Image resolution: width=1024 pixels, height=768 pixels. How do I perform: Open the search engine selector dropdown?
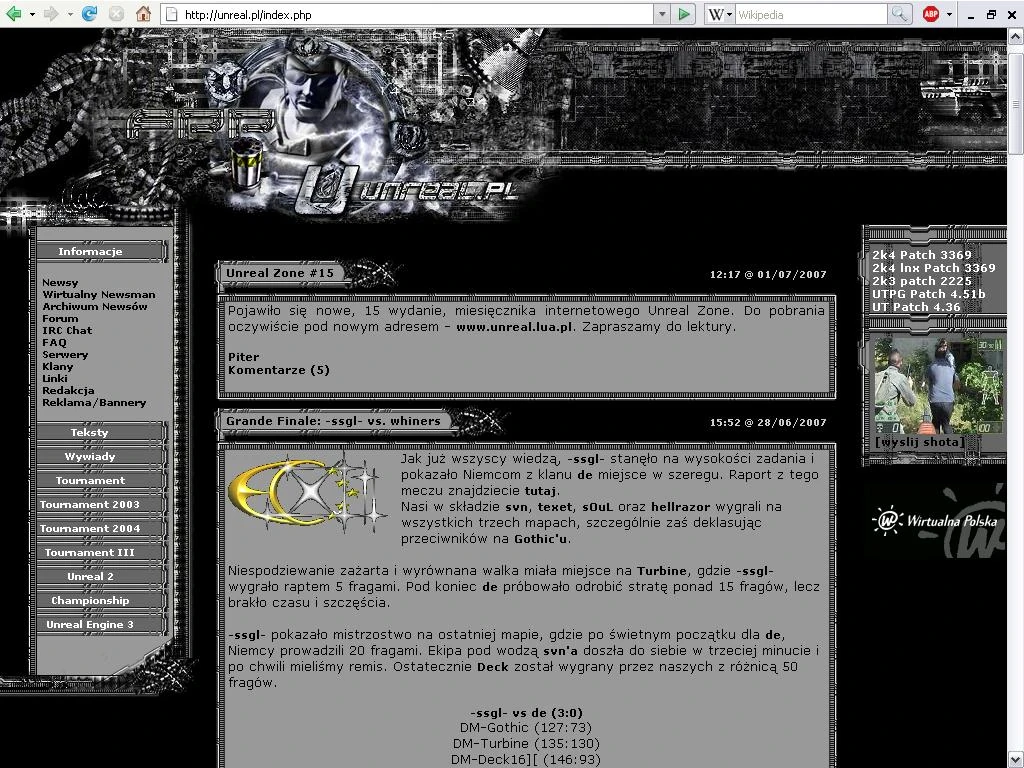729,14
